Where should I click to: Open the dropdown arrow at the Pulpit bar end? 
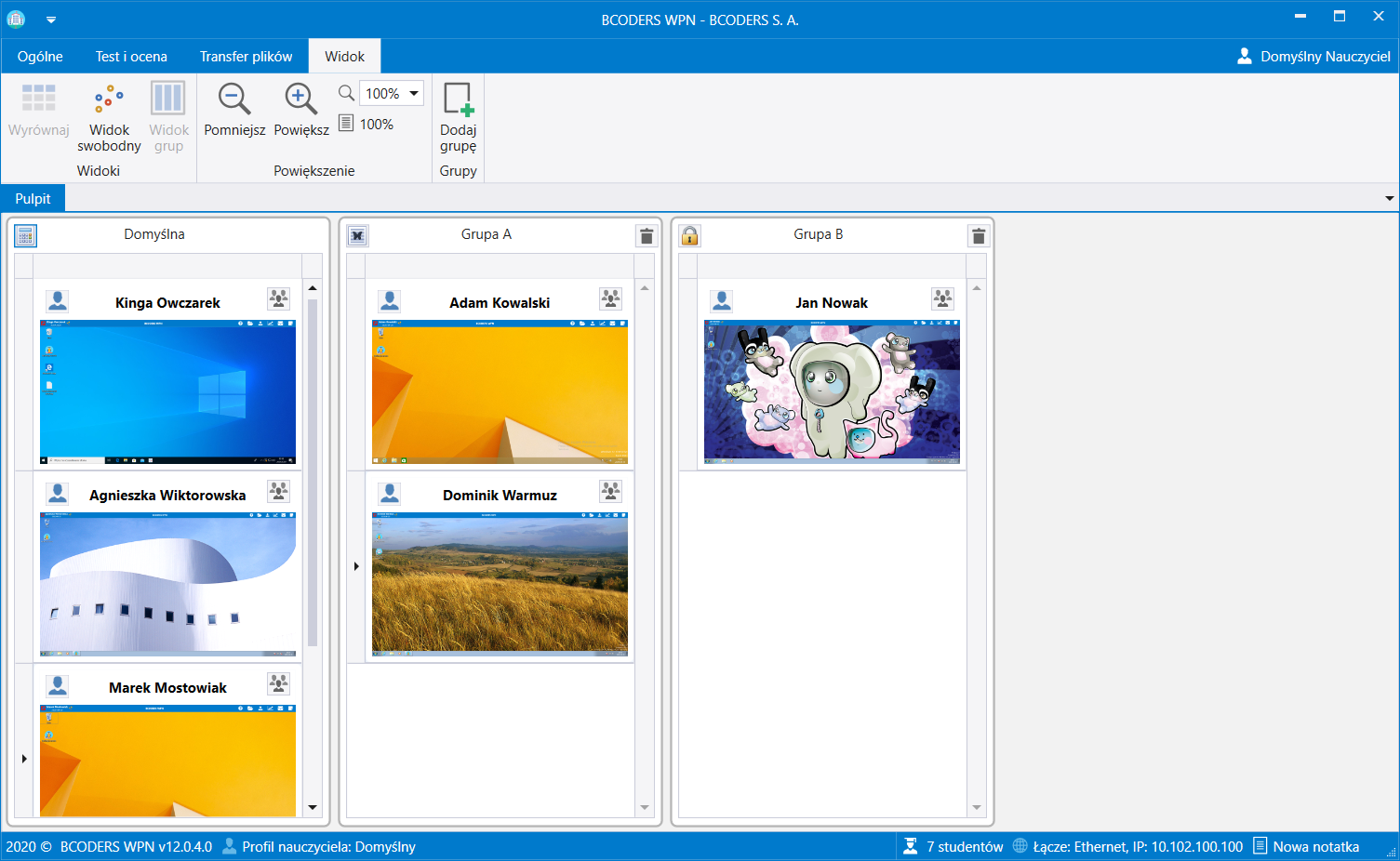pyautogui.click(x=1390, y=198)
